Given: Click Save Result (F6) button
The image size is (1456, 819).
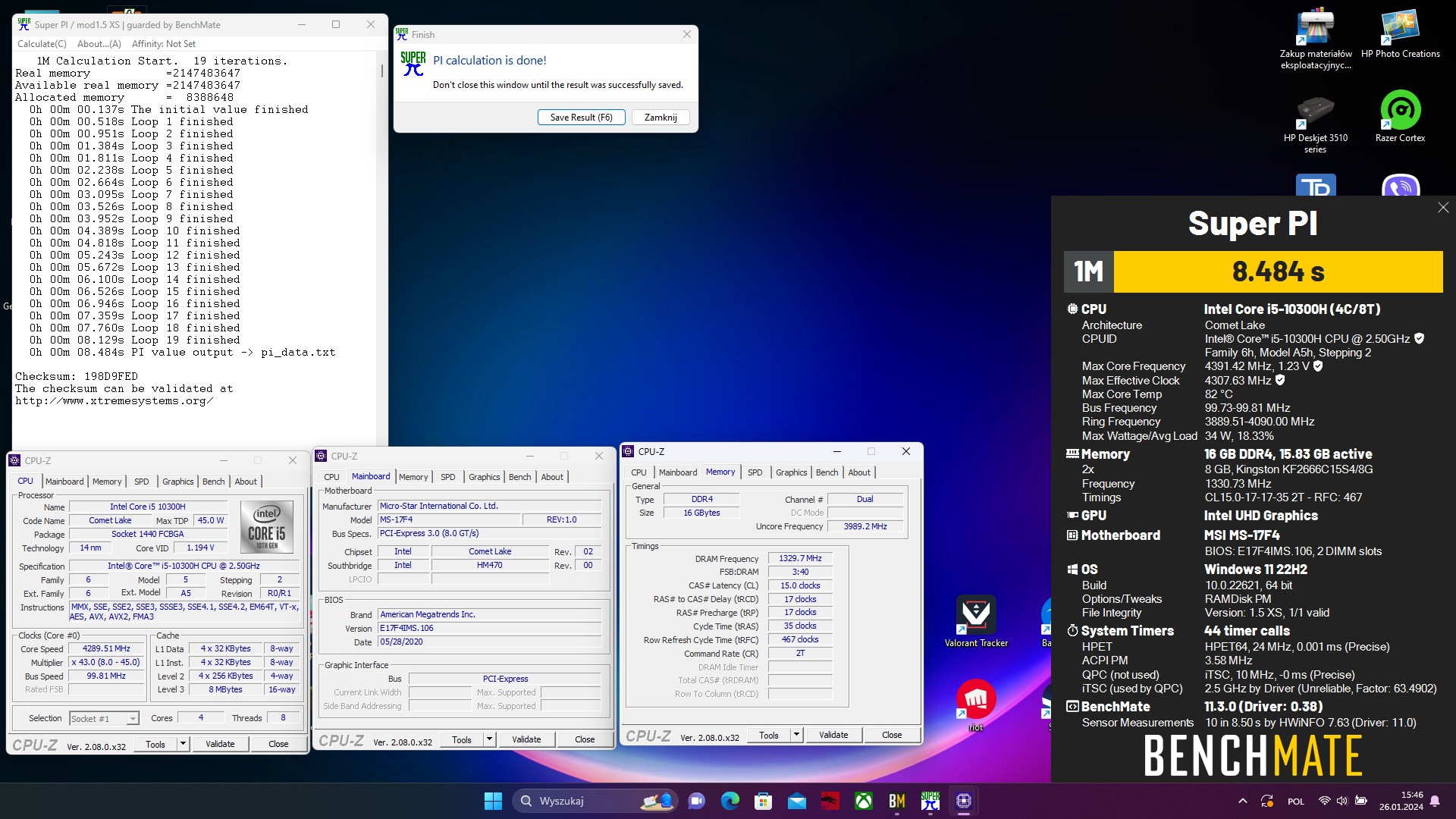Looking at the screenshot, I should point(581,118).
